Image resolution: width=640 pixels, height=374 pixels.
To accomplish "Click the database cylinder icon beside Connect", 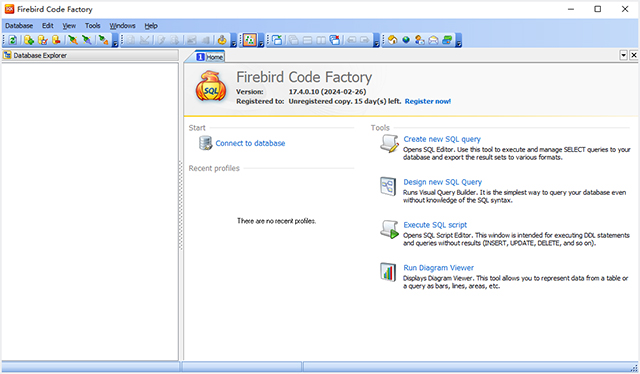I will click(205, 143).
